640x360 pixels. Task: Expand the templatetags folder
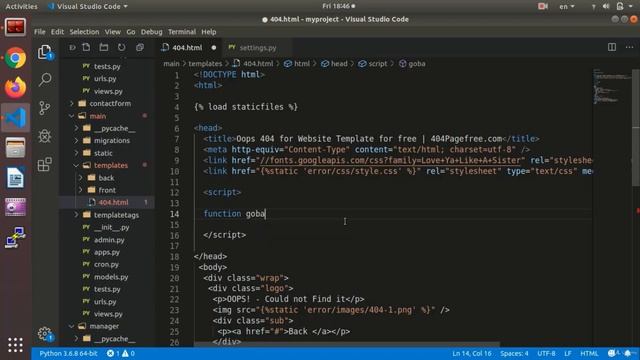116,215
